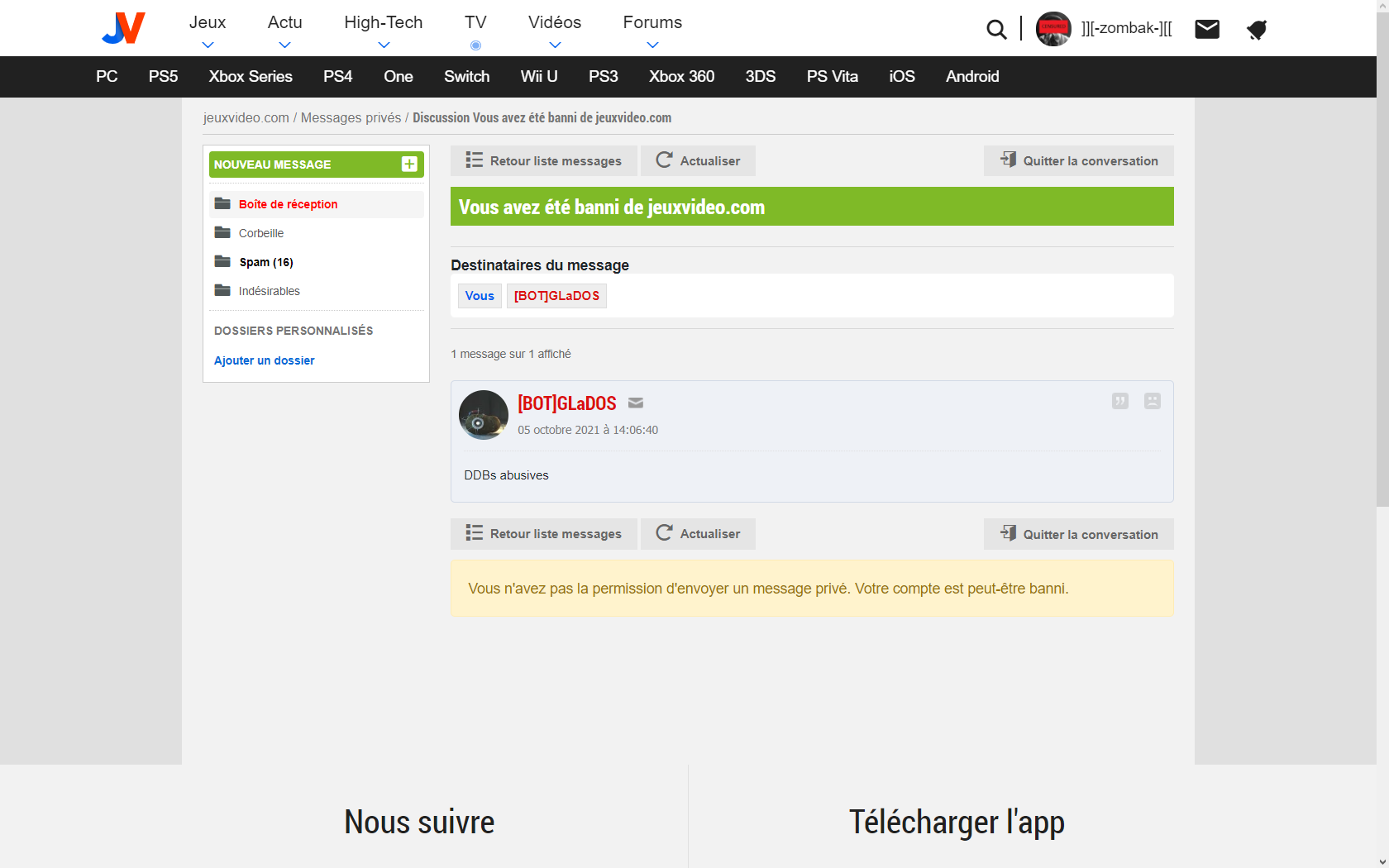Open the notifications bell icon
1389x868 pixels.
(x=1257, y=30)
